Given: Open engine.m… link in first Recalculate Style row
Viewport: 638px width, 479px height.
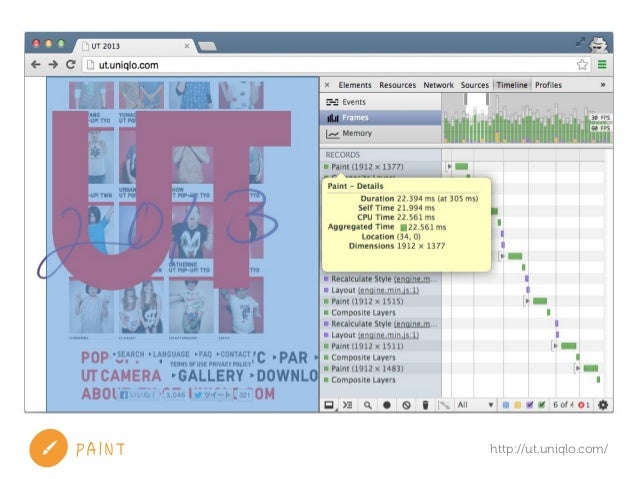Looking at the screenshot, I should [415, 279].
